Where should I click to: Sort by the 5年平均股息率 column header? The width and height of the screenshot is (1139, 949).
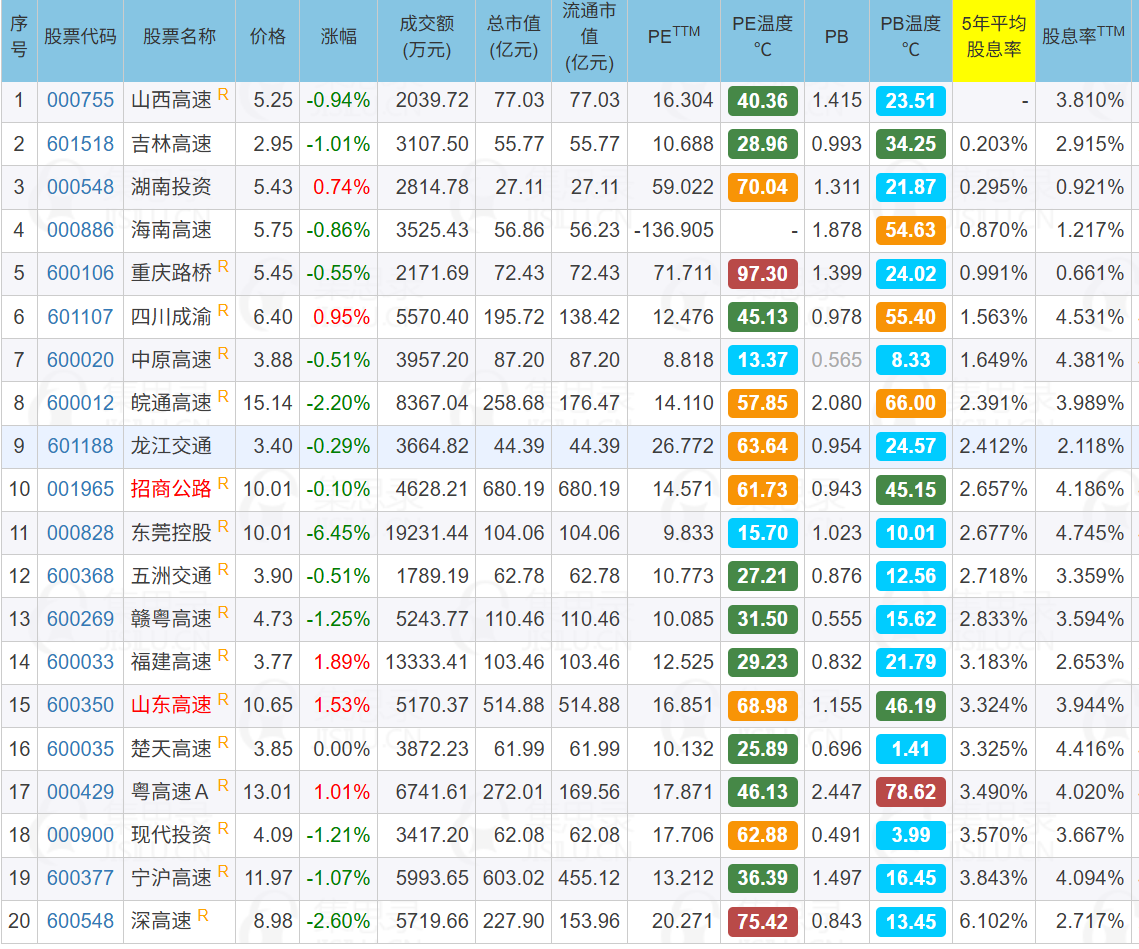pos(993,37)
